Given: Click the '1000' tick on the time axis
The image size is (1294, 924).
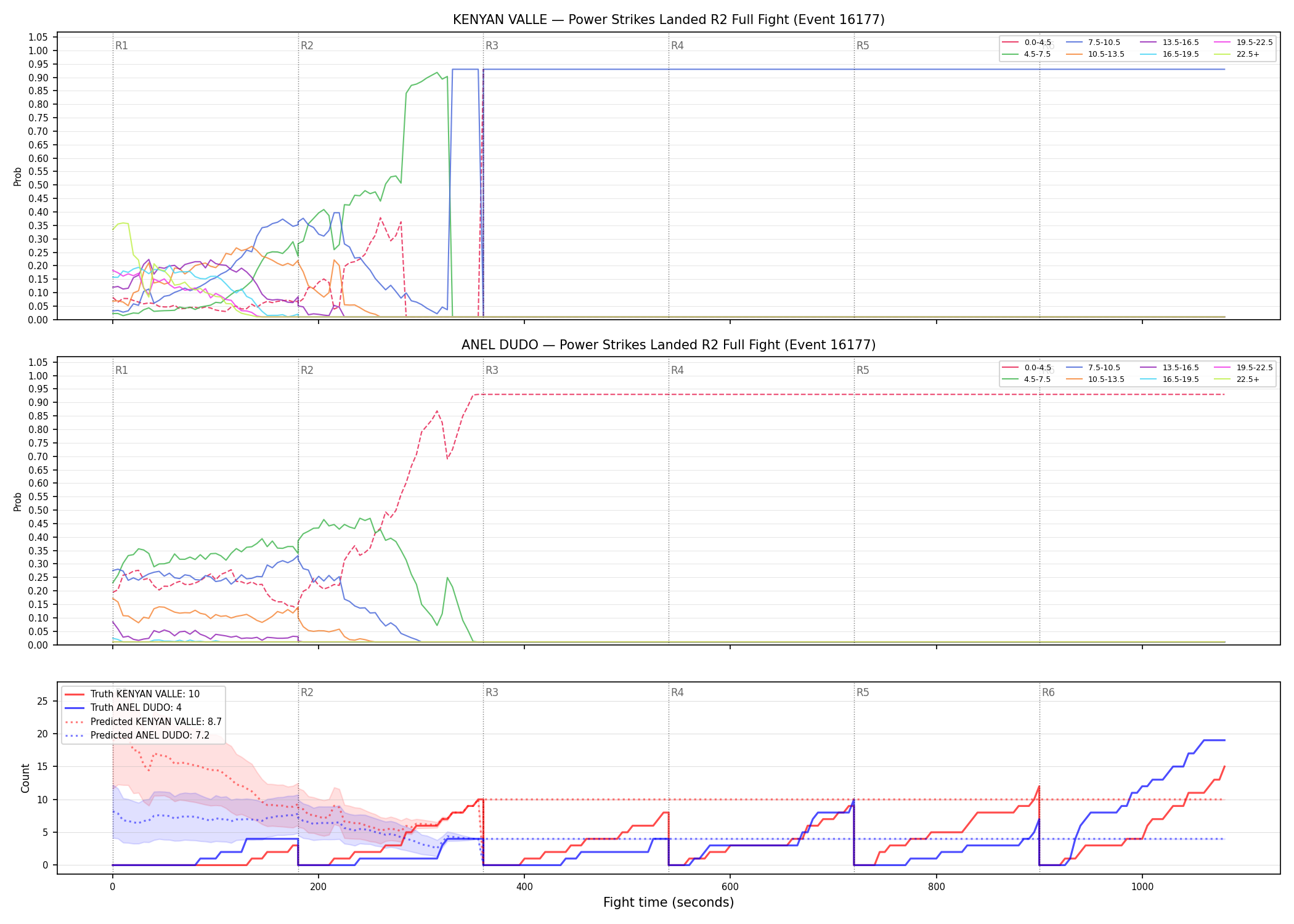Looking at the screenshot, I should click(x=1142, y=887).
